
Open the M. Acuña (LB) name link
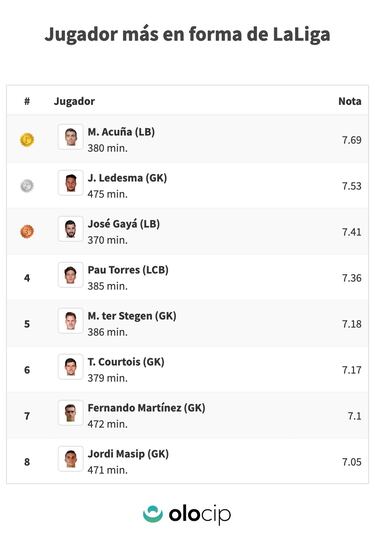(x=121, y=132)
